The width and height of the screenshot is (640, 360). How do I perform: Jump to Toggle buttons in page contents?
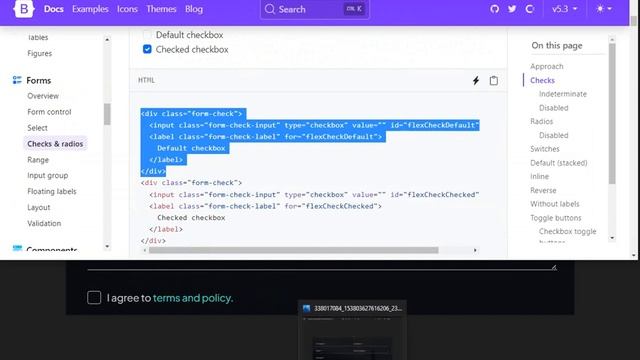pos(556,218)
